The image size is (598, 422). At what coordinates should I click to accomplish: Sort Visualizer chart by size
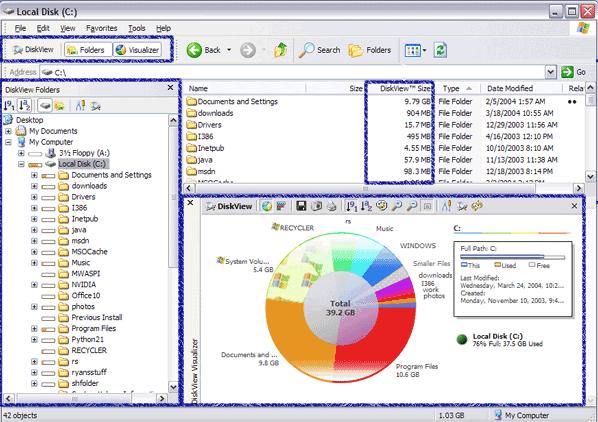point(351,206)
